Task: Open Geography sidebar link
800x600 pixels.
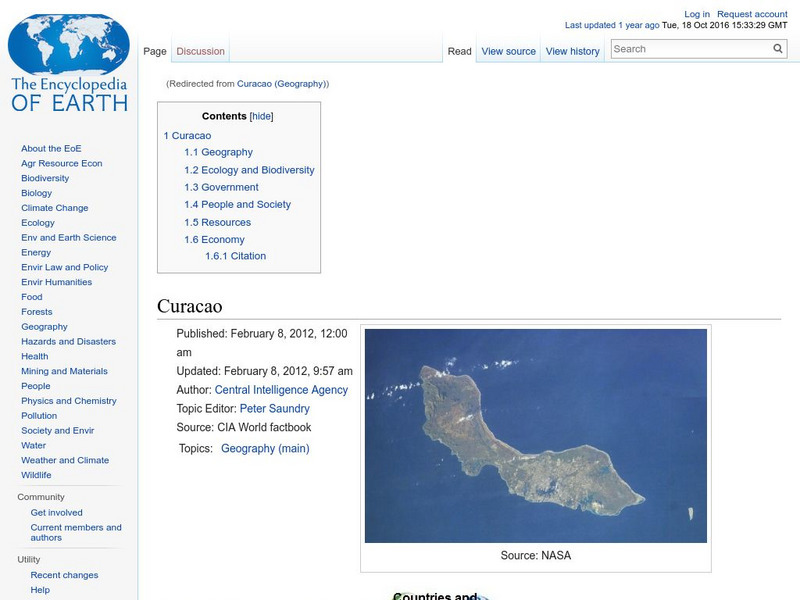Action: click(x=44, y=327)
